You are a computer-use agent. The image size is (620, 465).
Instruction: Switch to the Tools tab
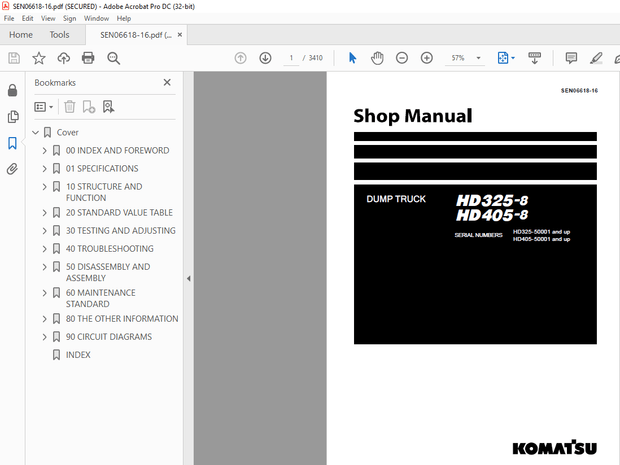click(x=59, y=34)
